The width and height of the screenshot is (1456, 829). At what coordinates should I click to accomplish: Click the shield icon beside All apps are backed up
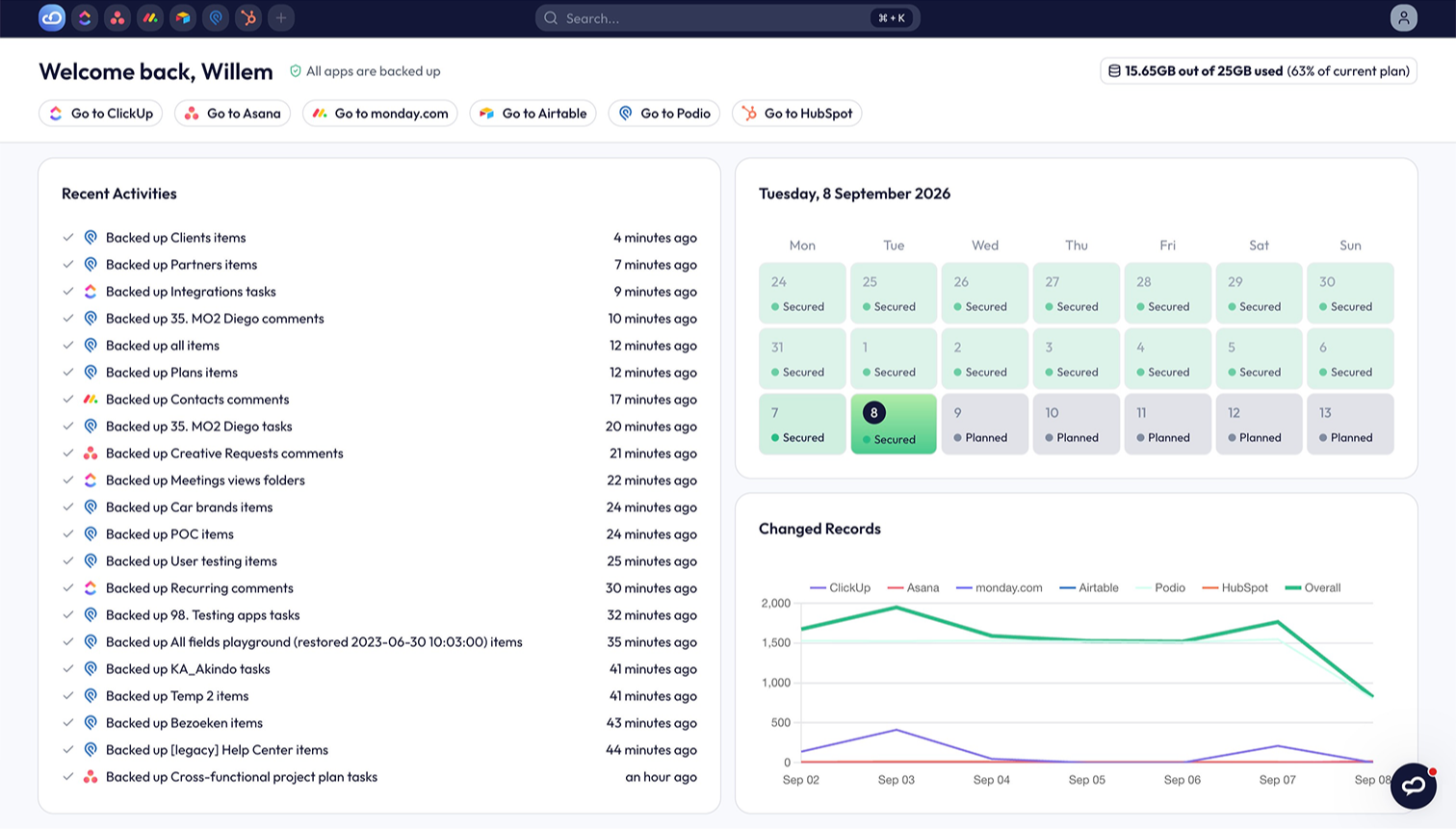[x=296, y=71]
